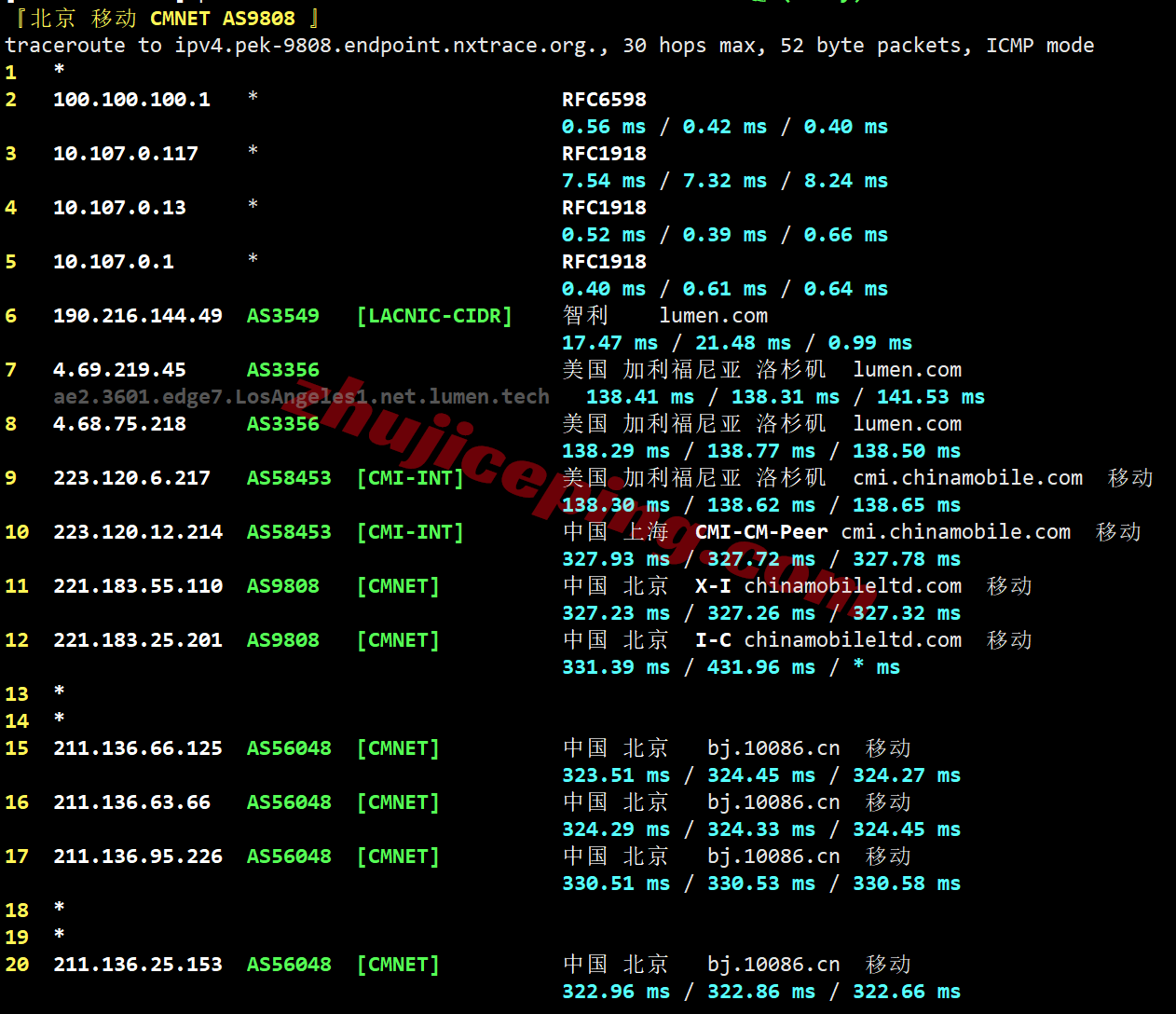
Task: Select the IP address 211.136.63.66
Action: pyautogui.click(x=131, y=802)
